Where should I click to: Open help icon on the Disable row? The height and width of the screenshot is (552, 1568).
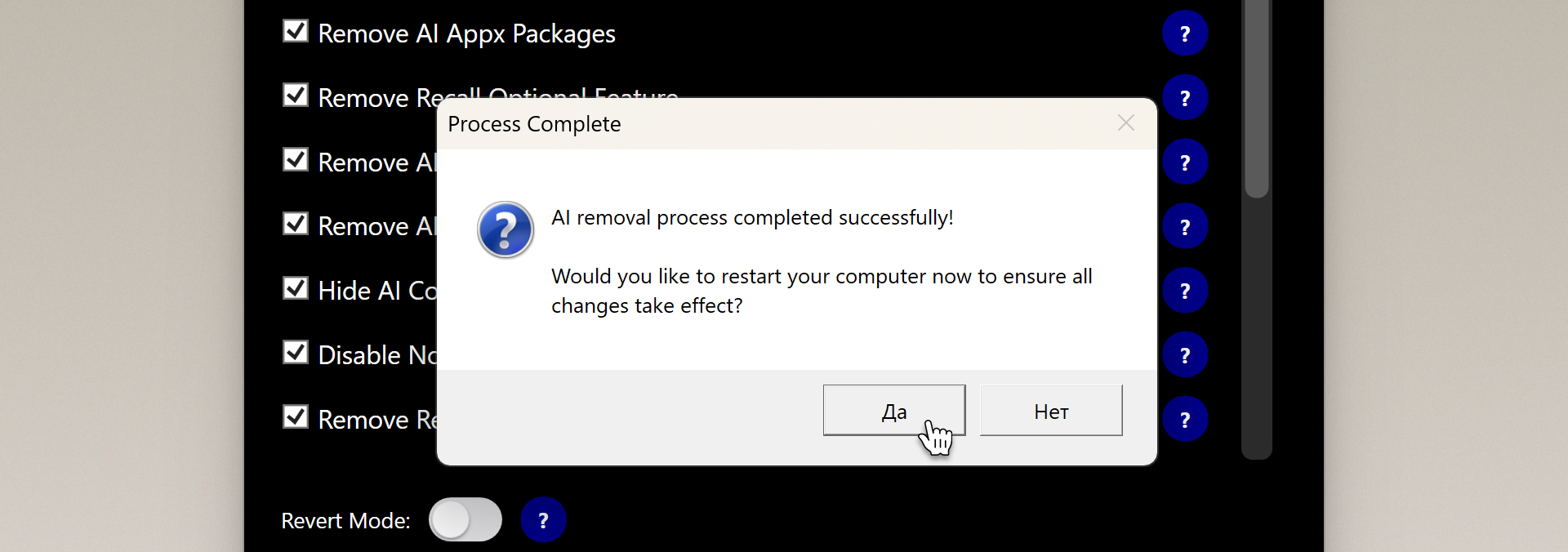1185,355
